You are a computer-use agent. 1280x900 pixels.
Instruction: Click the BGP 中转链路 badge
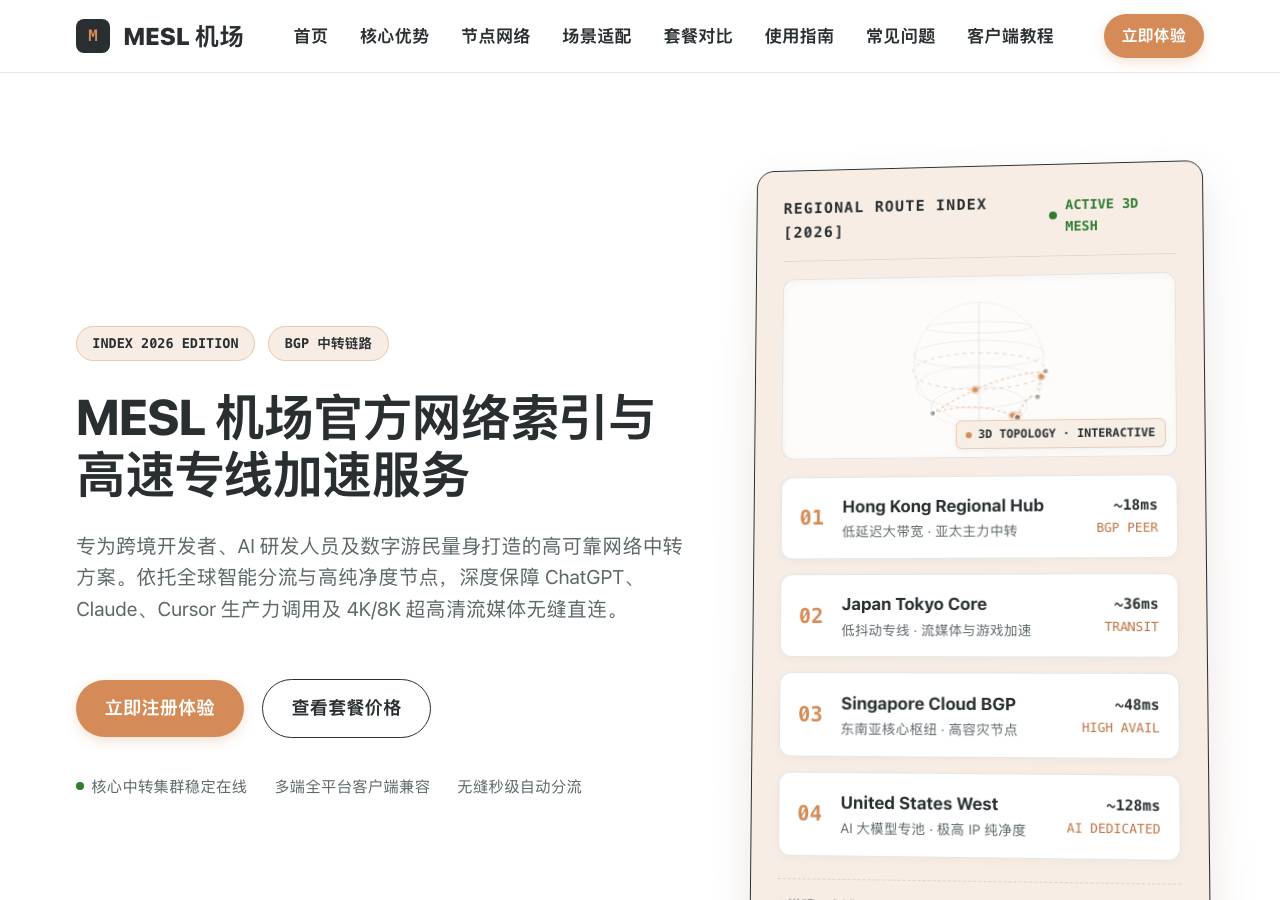click(328, 343)
